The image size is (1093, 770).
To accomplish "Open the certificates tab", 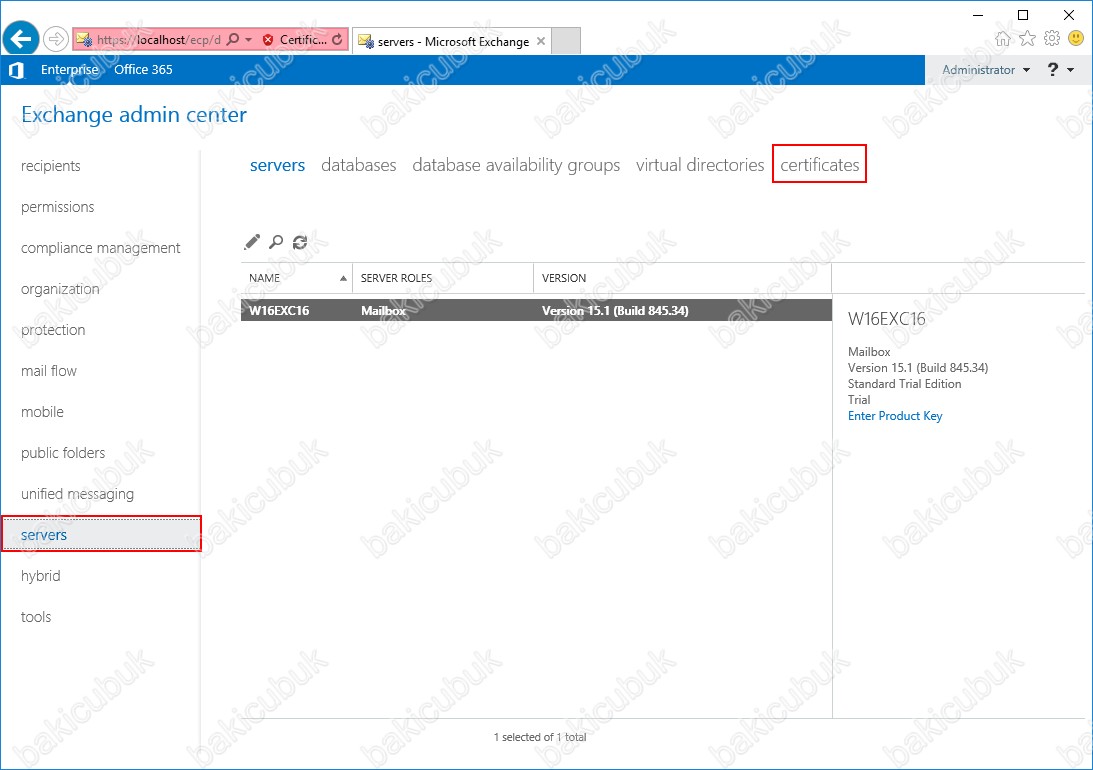I will click(820, 165).
